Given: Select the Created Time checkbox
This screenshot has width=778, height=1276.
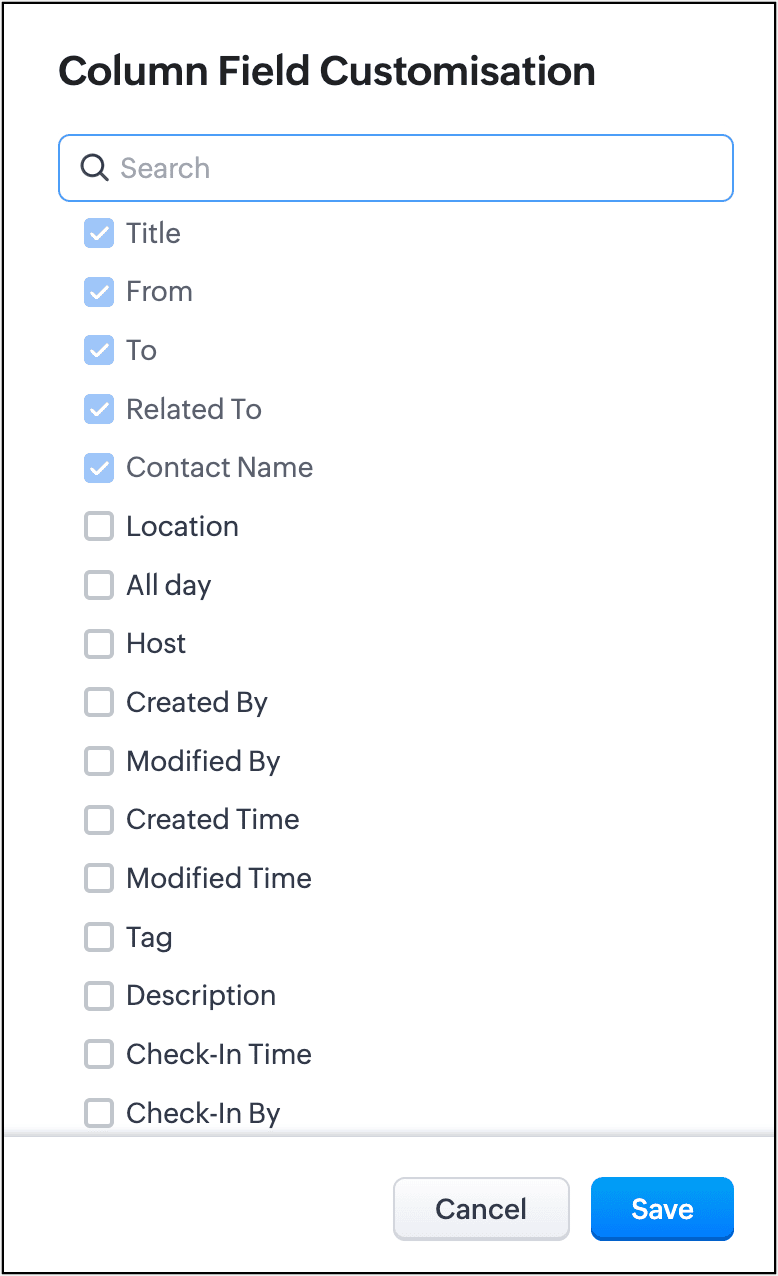Looking at the screenshot, I should [99, 820].
